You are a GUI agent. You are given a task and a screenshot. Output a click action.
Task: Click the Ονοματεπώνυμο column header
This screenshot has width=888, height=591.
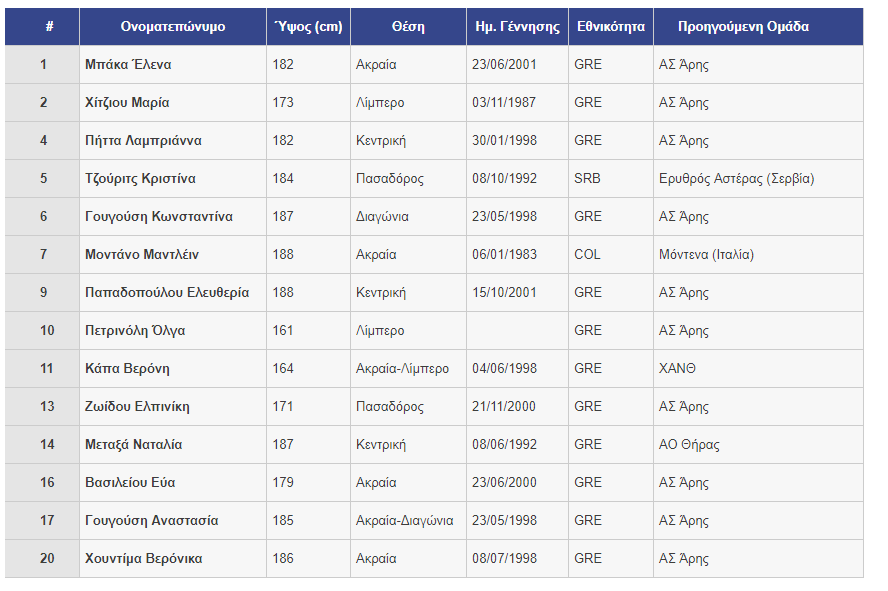(173, 27)
